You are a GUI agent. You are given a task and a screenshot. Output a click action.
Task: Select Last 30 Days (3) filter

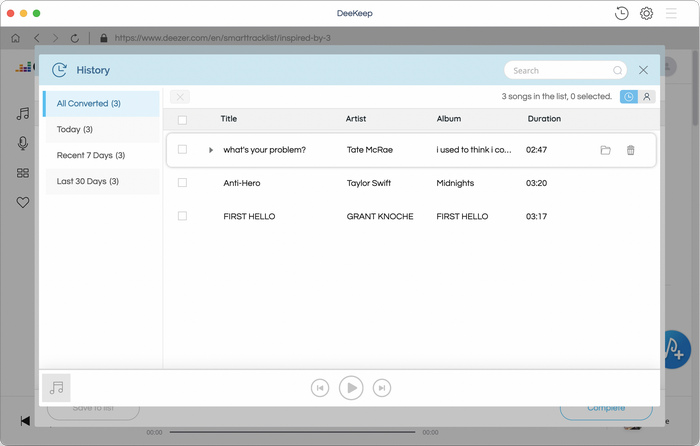click(x=103, y=181)
